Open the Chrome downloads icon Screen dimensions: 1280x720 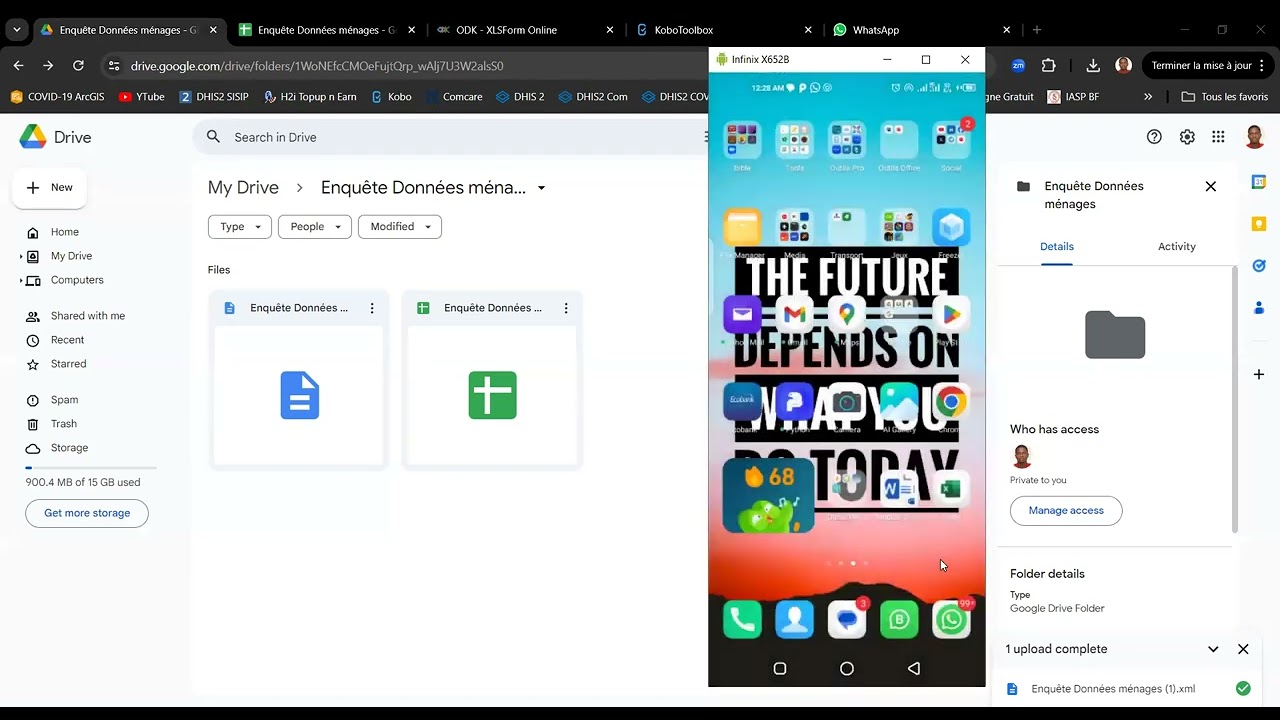1093,66
